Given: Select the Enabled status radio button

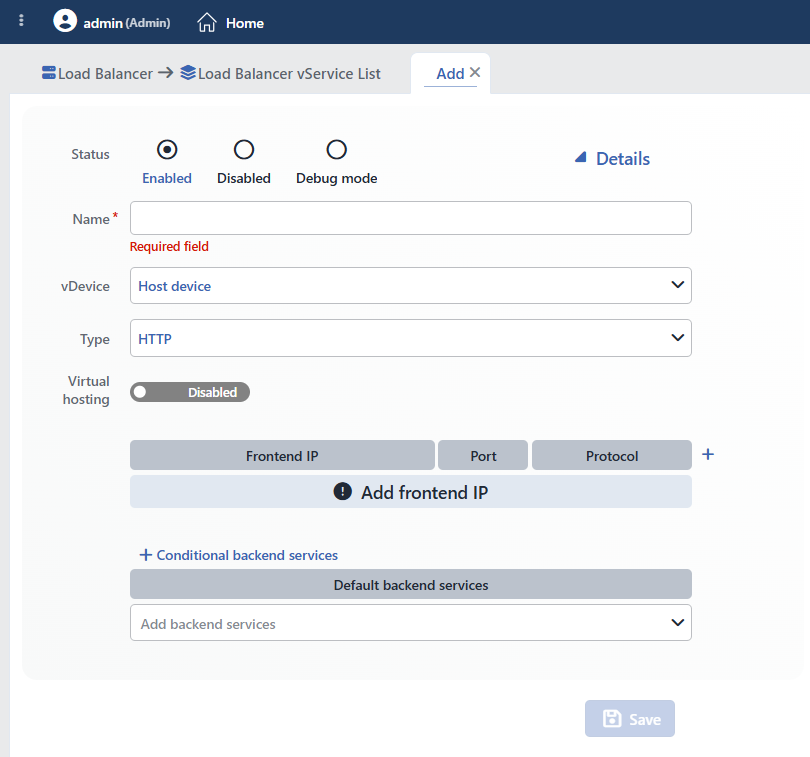Looking at the screenshot, I should coord(167,150).
